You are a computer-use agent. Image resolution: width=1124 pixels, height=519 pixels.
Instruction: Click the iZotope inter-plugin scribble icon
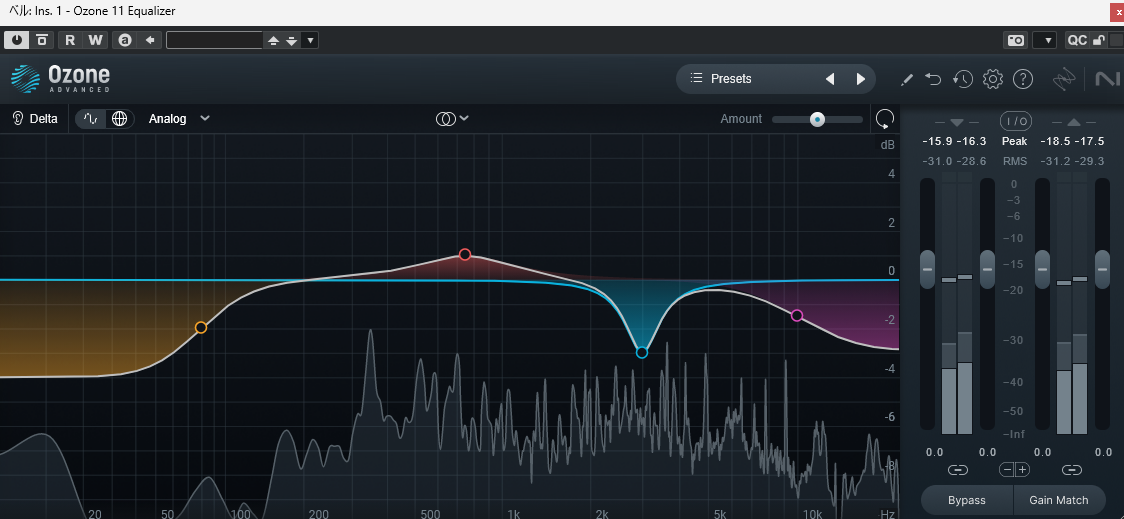pyautogui.click(x=1063, y=80)
